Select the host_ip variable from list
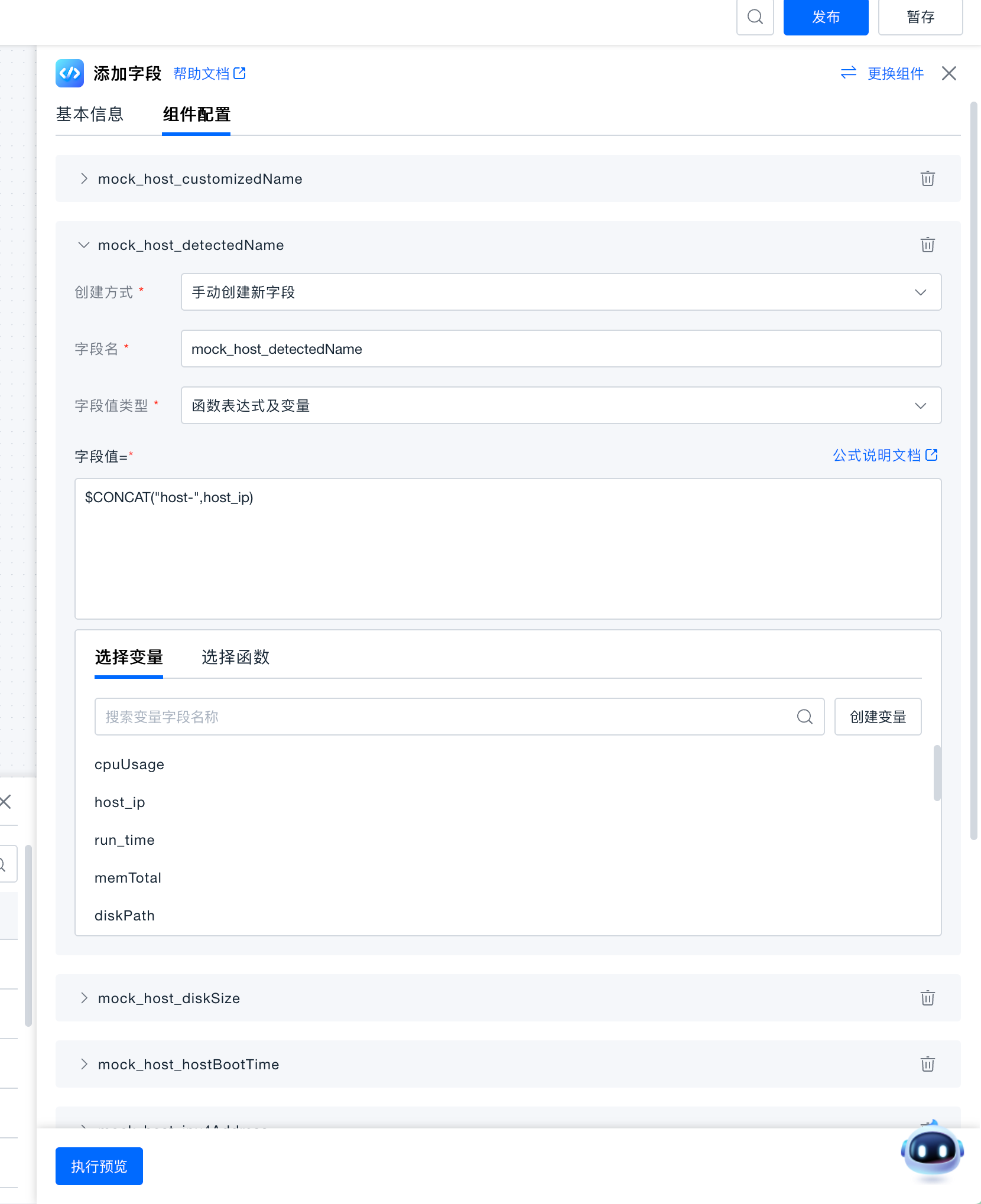981x1204 pixels. coord(120,802)
